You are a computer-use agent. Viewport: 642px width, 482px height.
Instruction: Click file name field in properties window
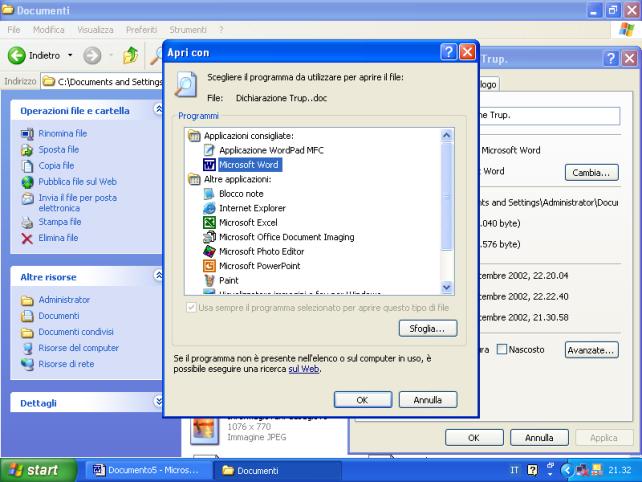coord(549,115)
